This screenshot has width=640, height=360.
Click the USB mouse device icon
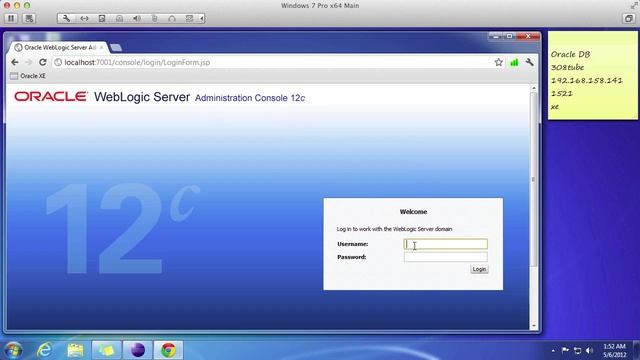(x=154, y=18)
